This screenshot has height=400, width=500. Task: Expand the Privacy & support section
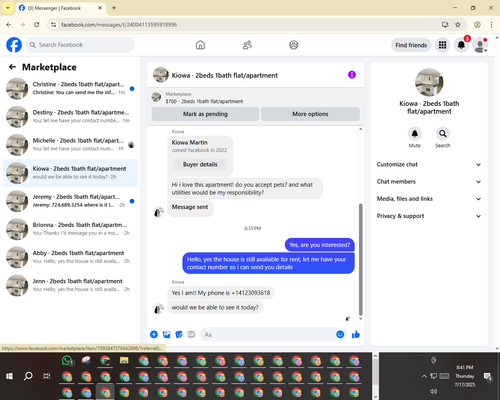[x=429, y=216]
